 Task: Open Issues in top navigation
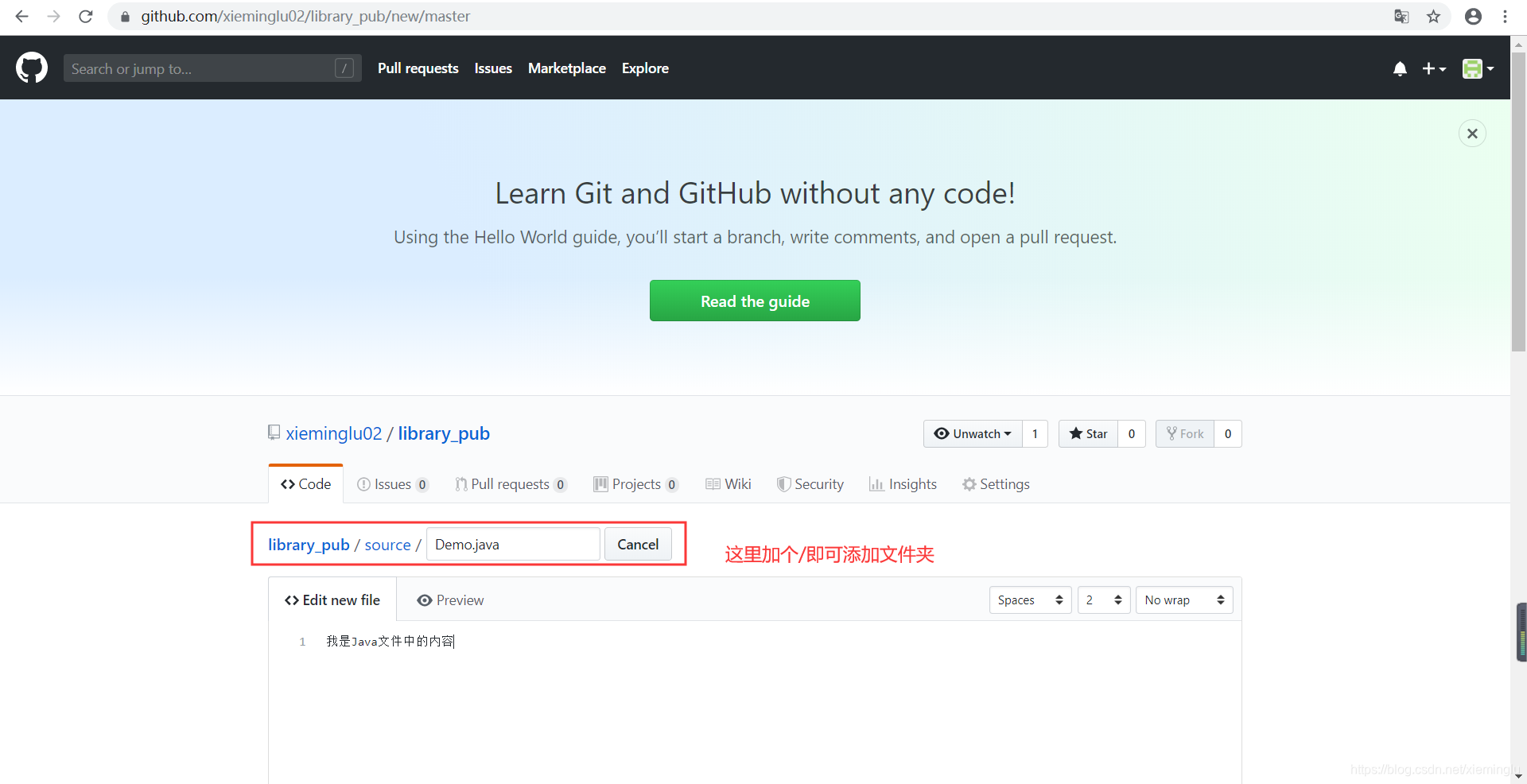point(493,68)
